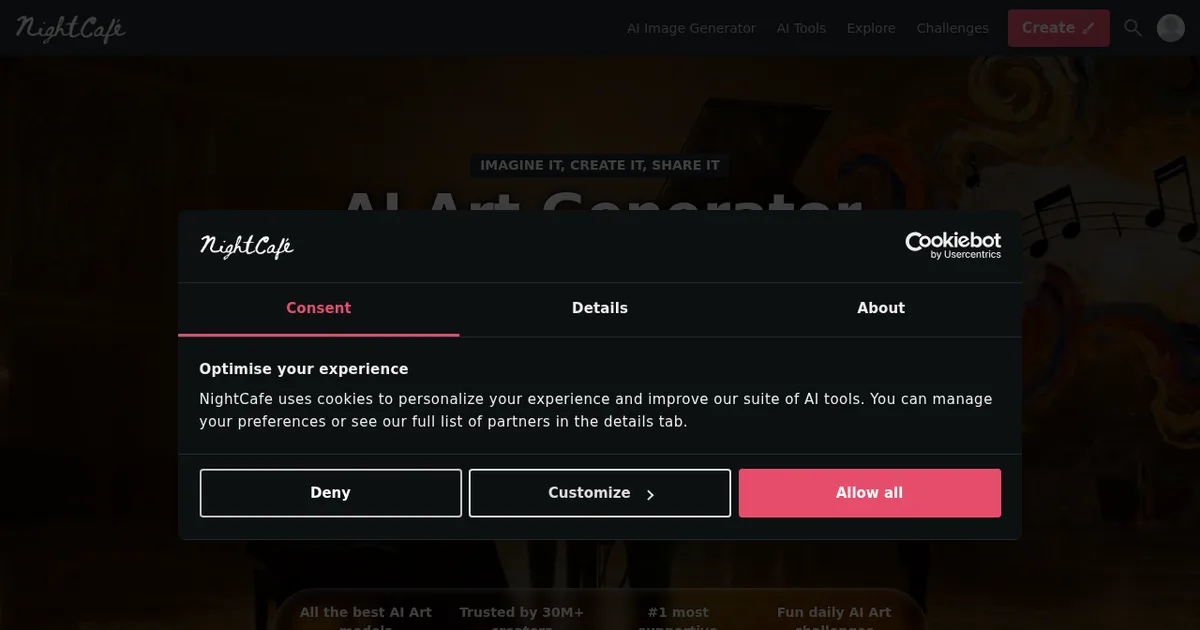Open the user profile avatar
The width and height of the screenshot is (1200, 630).
pos(1171,28)
